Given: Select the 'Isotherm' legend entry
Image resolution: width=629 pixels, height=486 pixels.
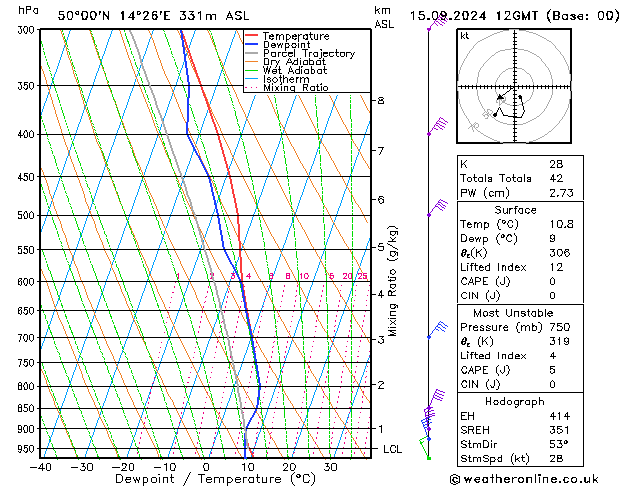Looking at the screenshot, I should coord(286,79).
